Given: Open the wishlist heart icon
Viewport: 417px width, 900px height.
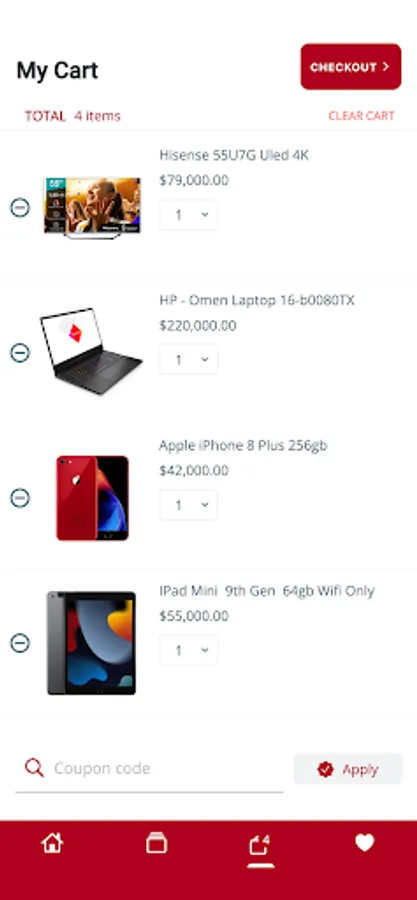Looking at the screenshot, I should click(x=364, y=843).
